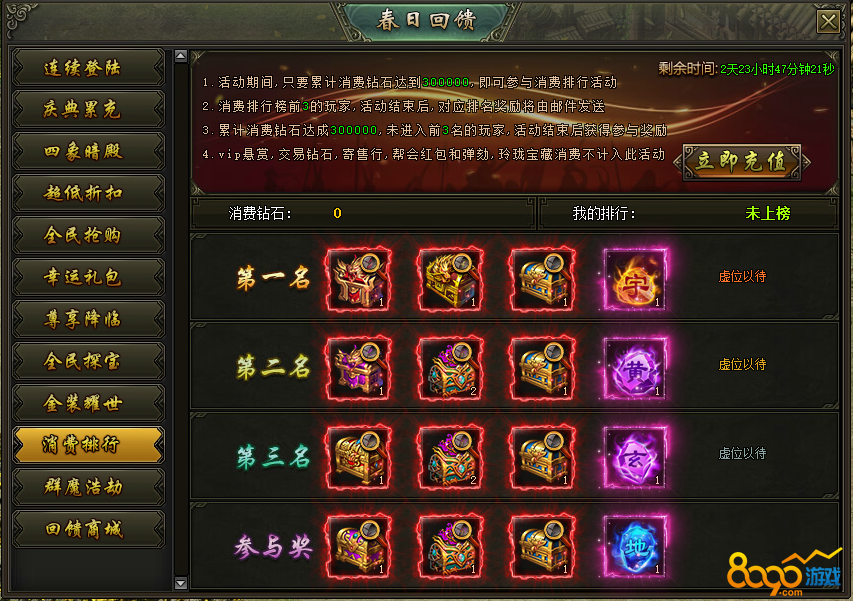Inspect participation award purple-gold chest icon
The height and width of the screenshot is (601, 853).
tap(358, 546)
